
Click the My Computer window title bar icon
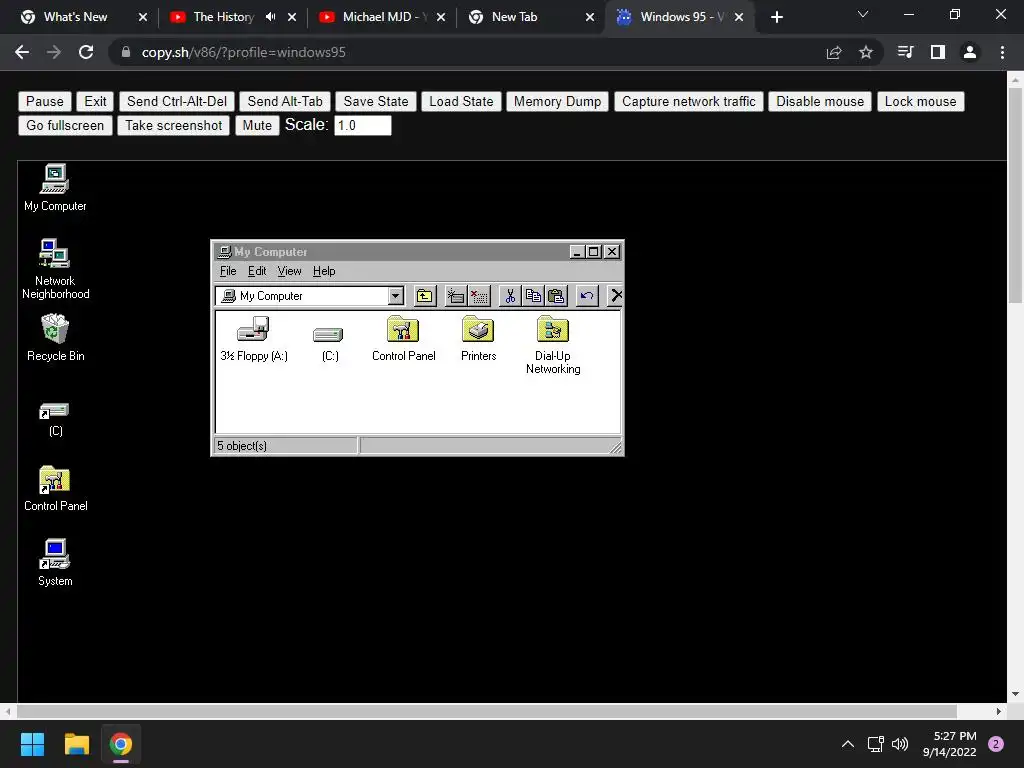[225, 251]
